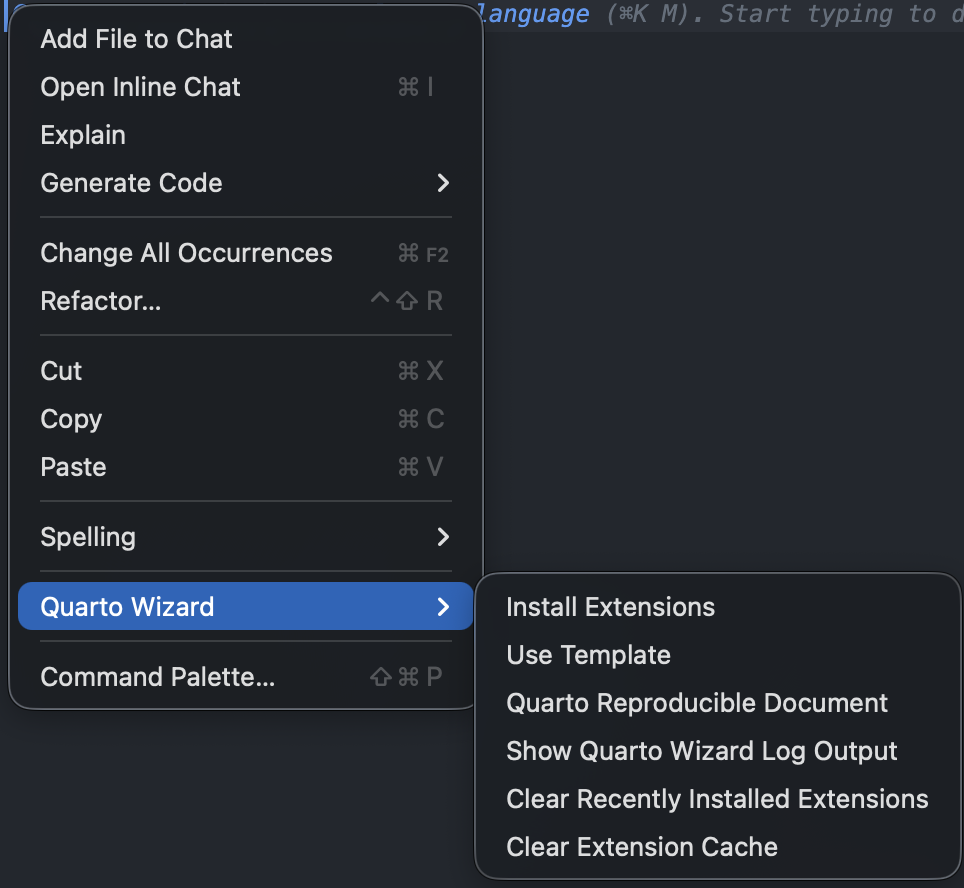964x888 pixels.
Task: Click the Explain menu entry
Action: pyautogui.click(x=83, y=135)
